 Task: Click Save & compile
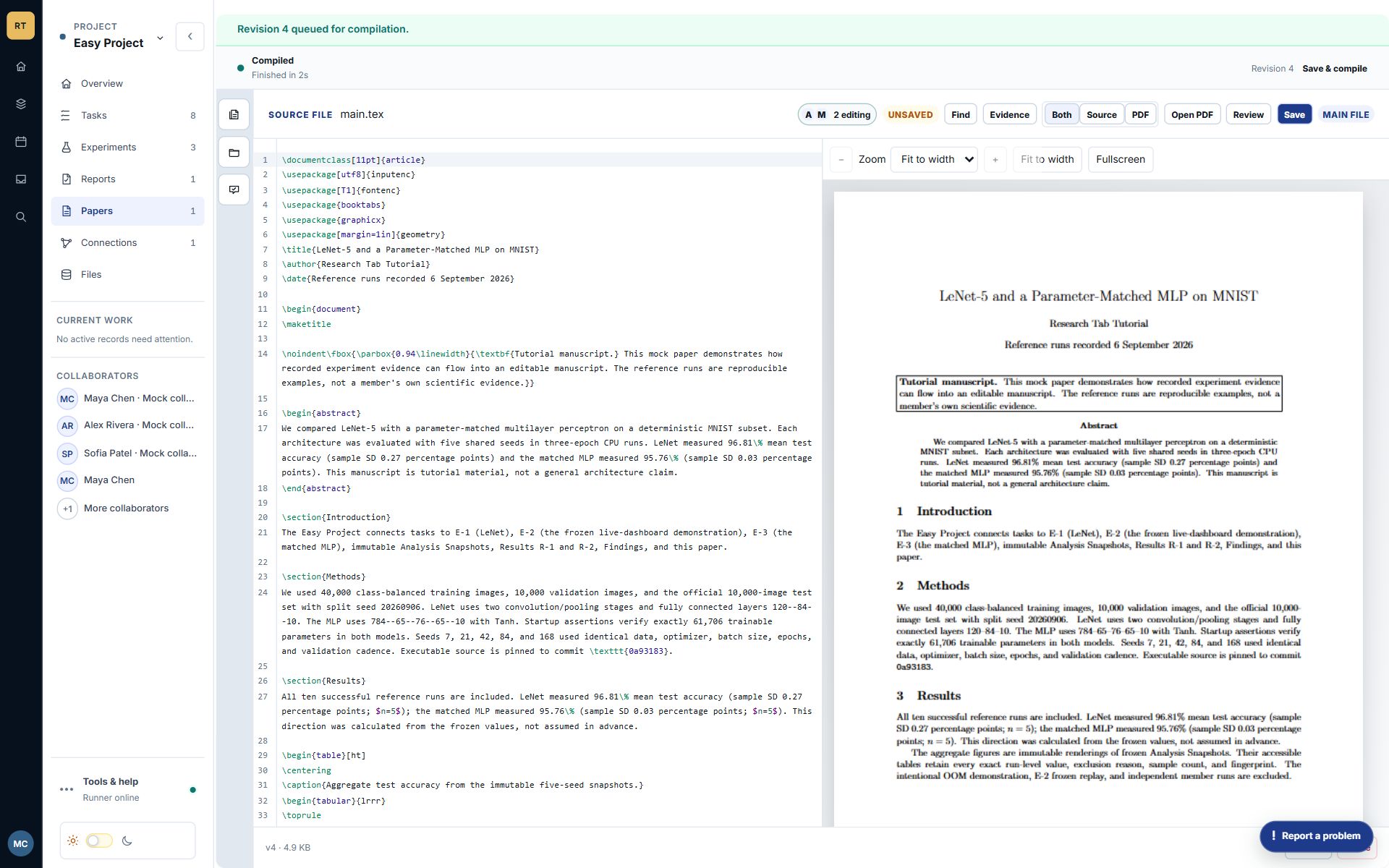(x=1334, y=69)
